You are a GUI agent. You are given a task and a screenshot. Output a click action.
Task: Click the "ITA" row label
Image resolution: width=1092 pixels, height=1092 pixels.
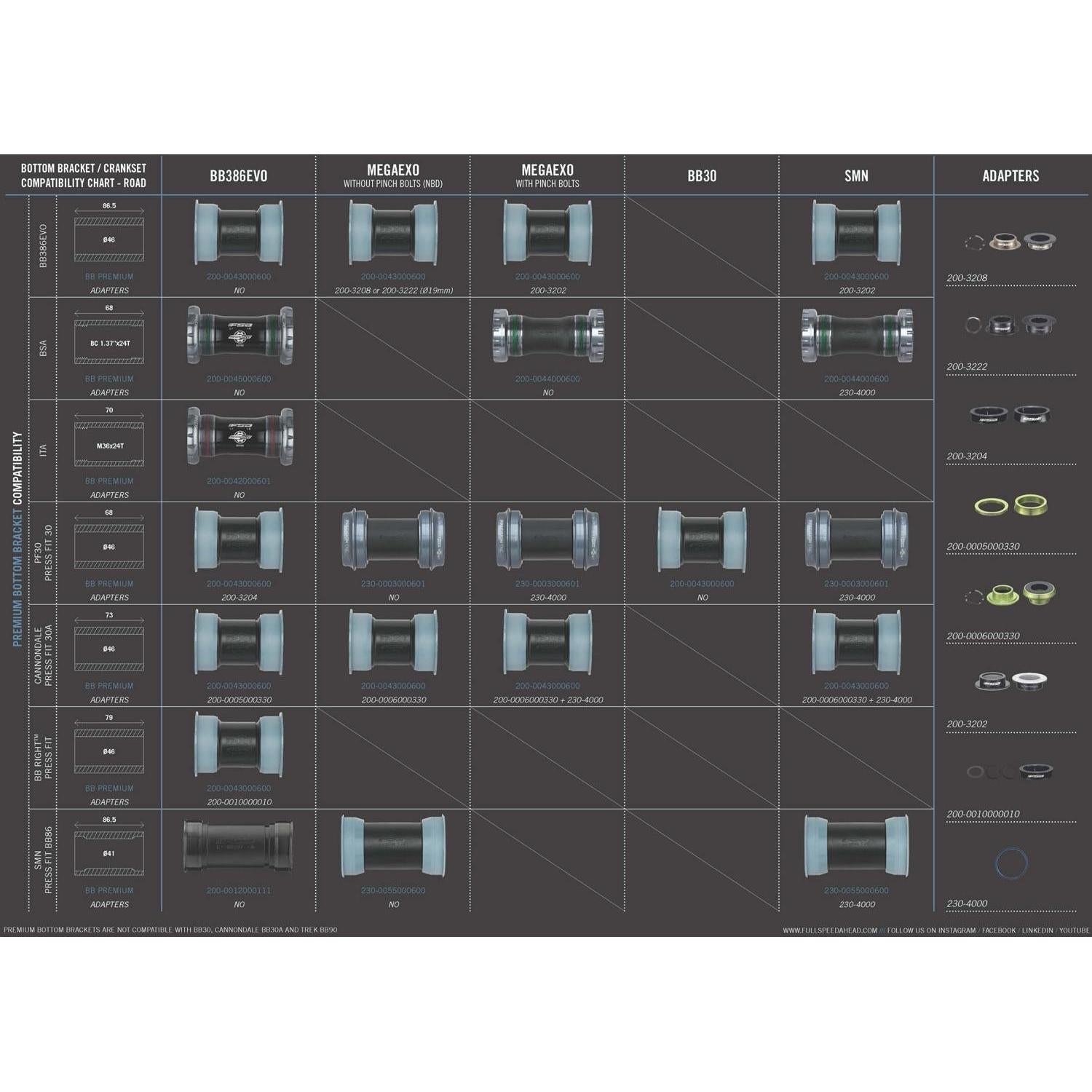(x=43, y=451)
